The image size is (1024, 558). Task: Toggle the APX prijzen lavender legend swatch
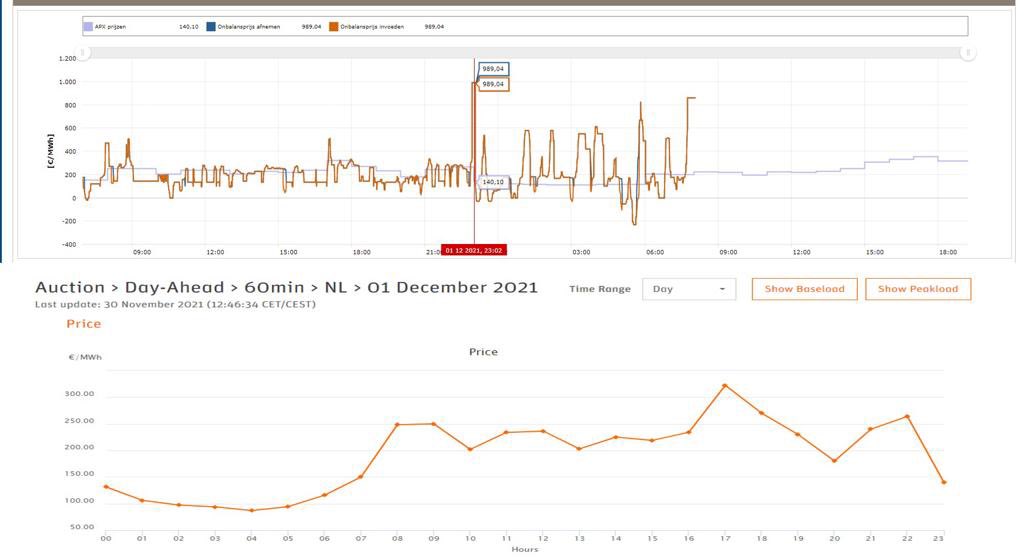click(88, 27)
